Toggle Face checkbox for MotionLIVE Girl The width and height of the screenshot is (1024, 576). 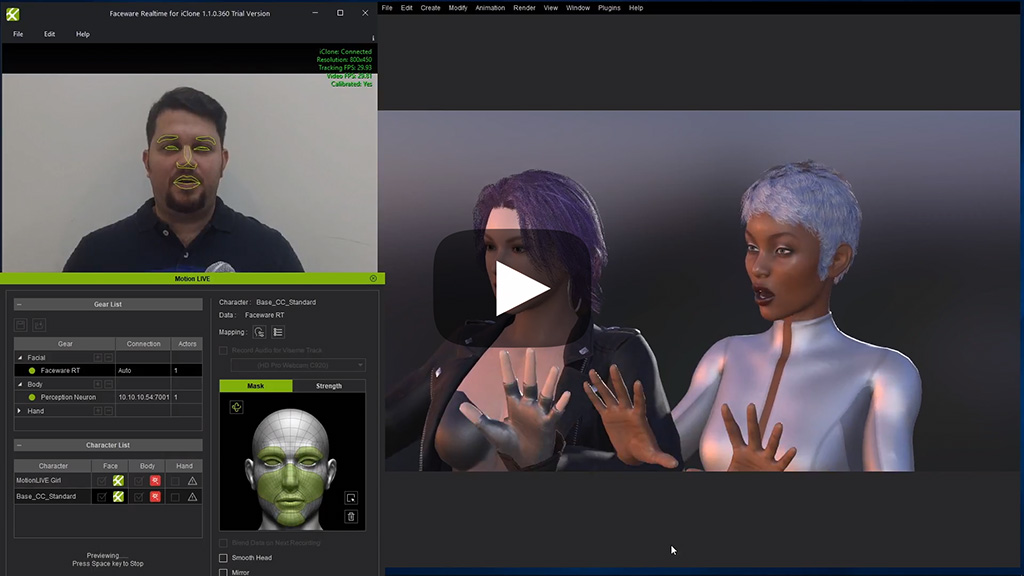coord(101,481)
